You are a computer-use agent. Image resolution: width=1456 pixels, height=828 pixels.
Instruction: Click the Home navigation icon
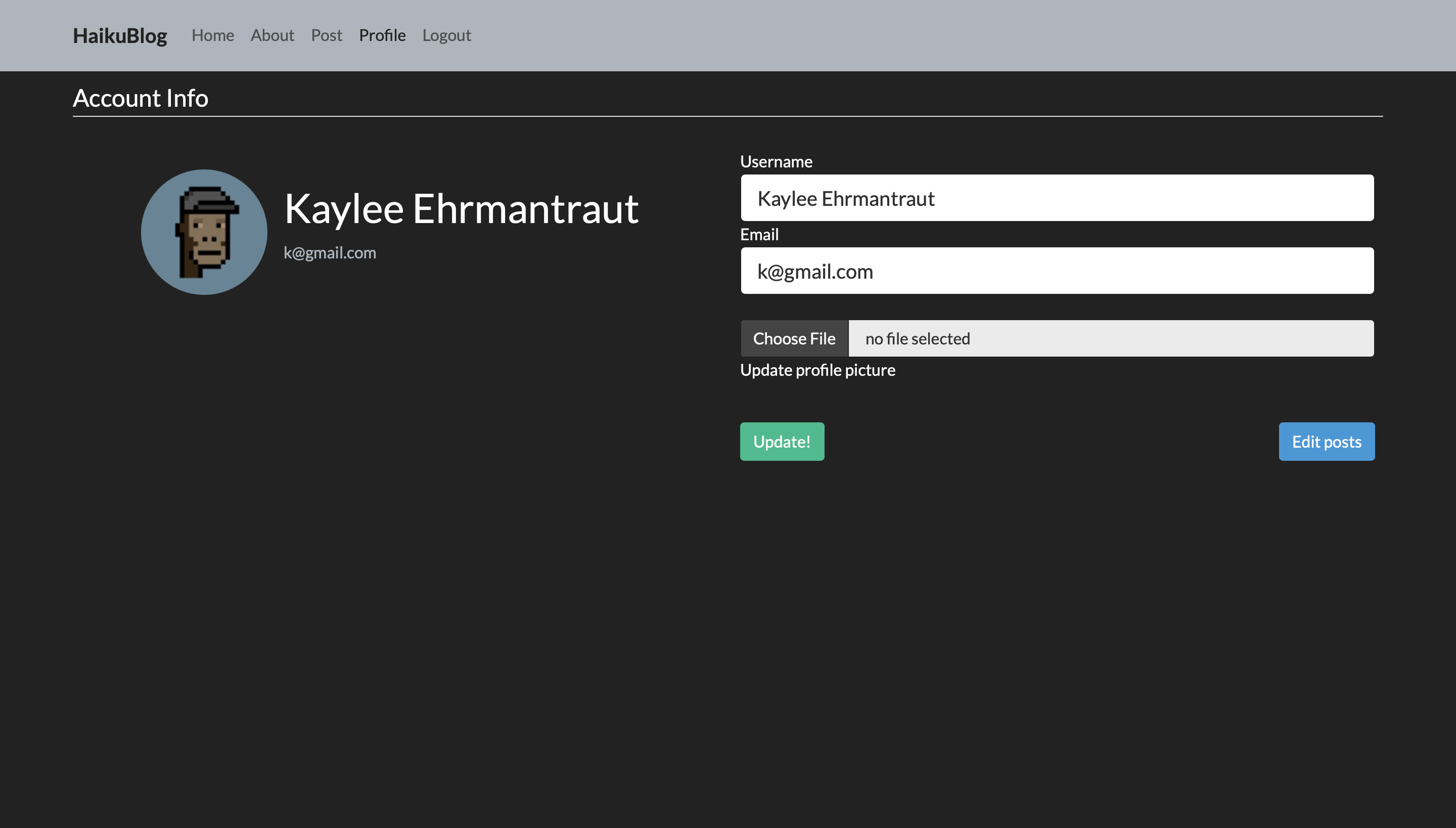click(212, 35)
